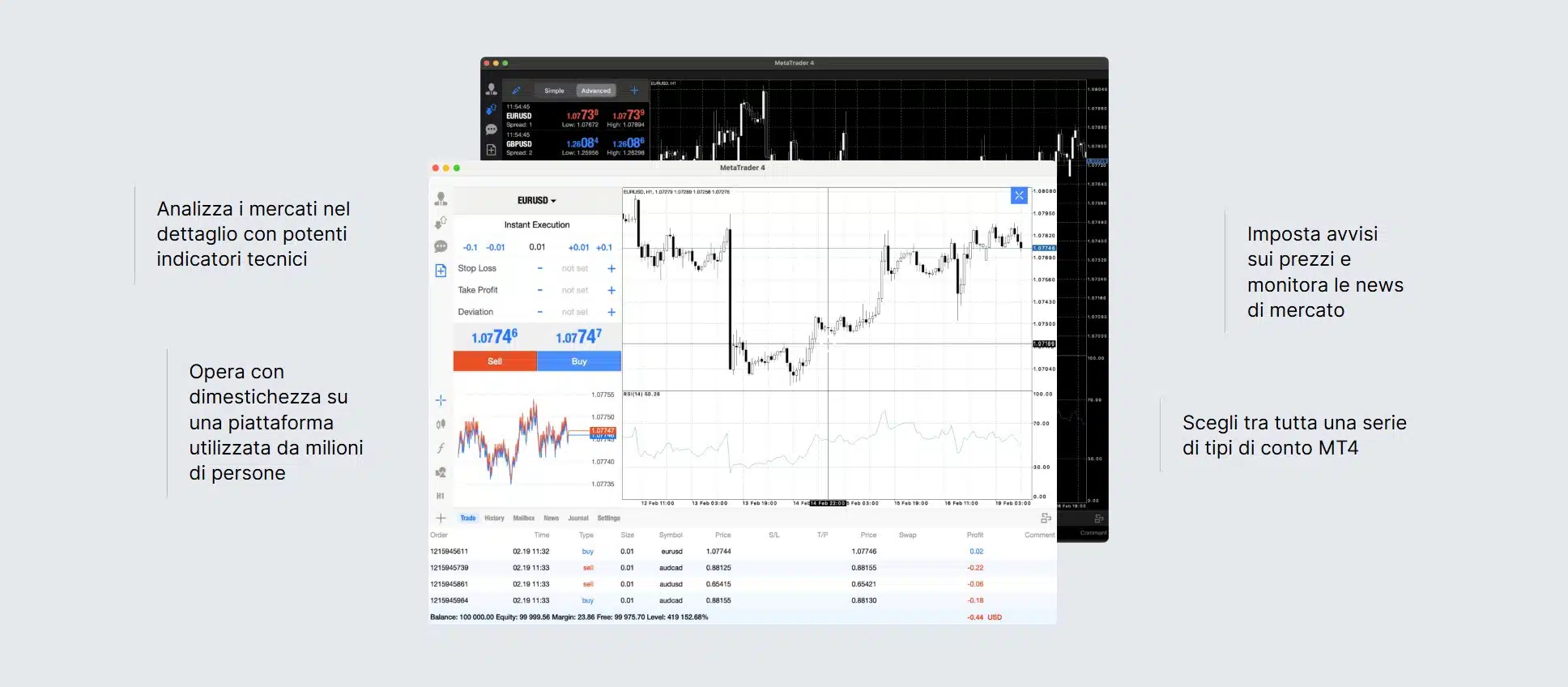The height and width of the screenshot is (687, 1568).
Task: Click the blue Buy button
Action: [579, 361]
